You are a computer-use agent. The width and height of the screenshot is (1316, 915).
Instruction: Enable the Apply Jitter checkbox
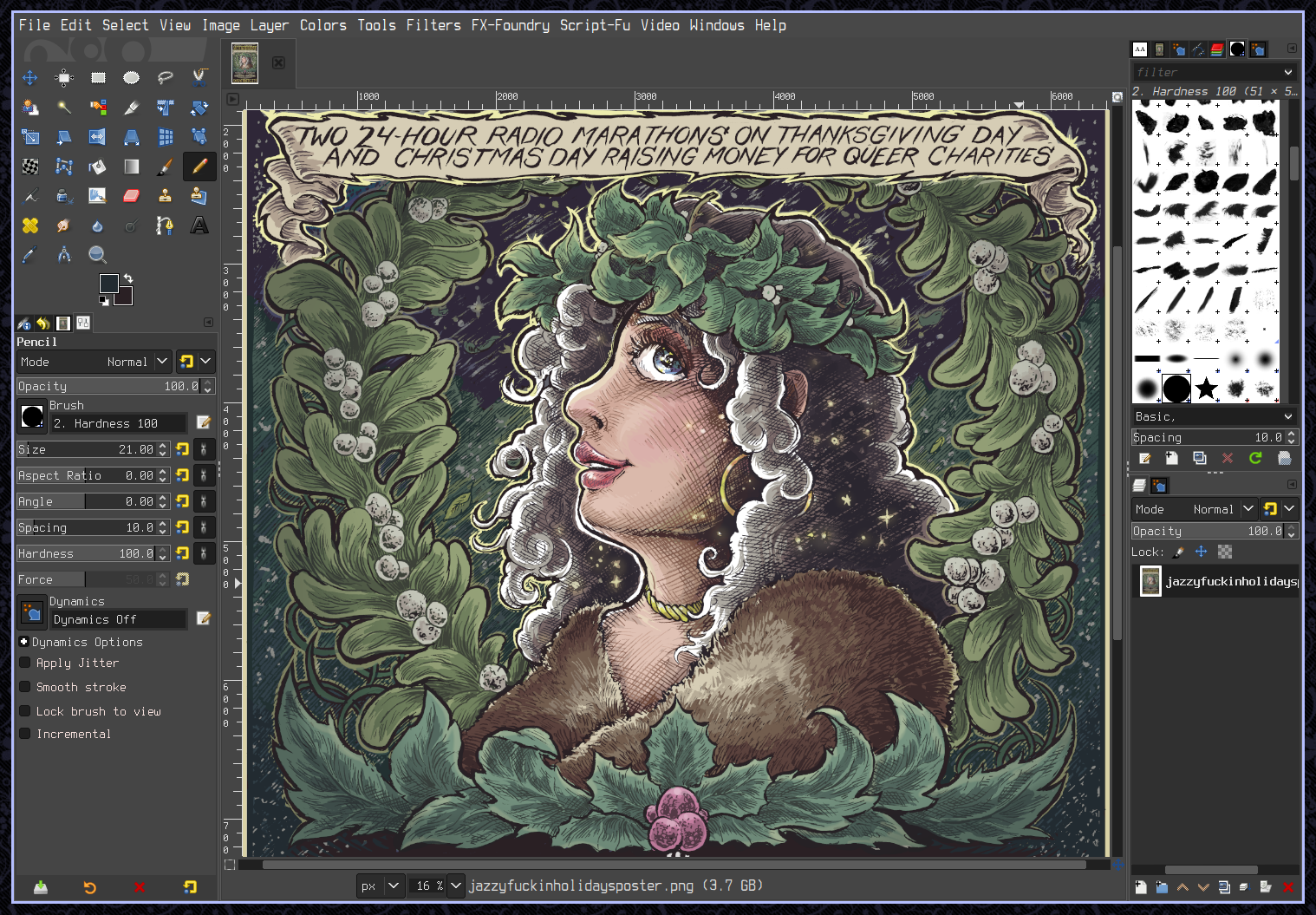coord(25,663)
